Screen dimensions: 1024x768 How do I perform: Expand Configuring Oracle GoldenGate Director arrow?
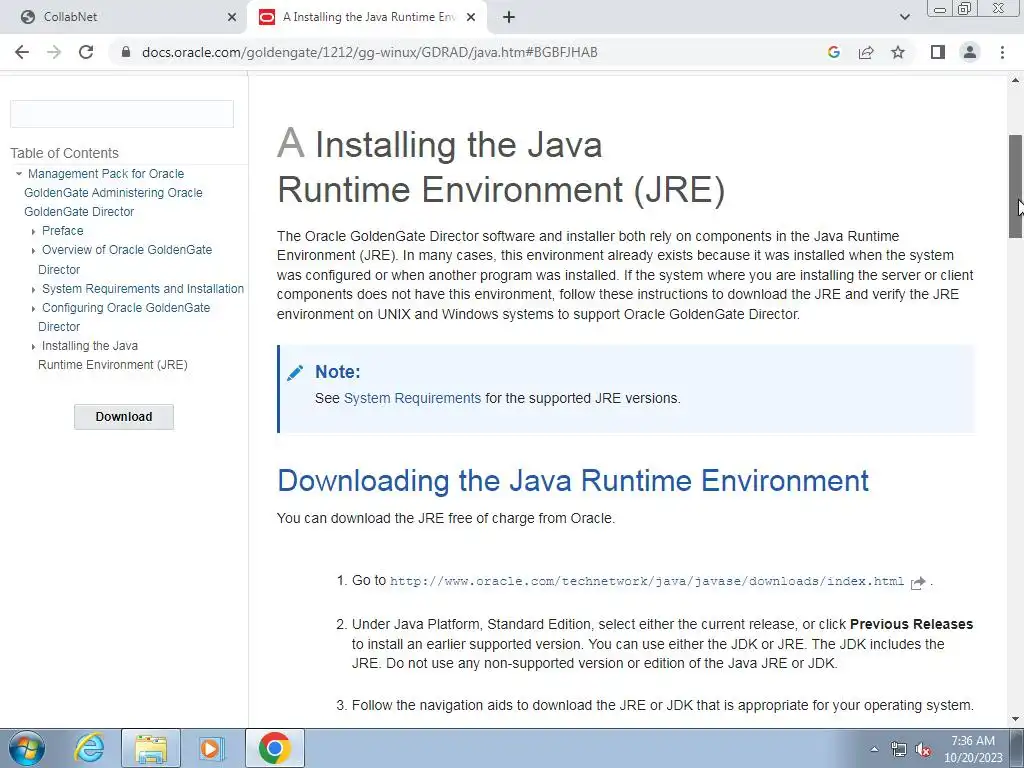[33, 308]
